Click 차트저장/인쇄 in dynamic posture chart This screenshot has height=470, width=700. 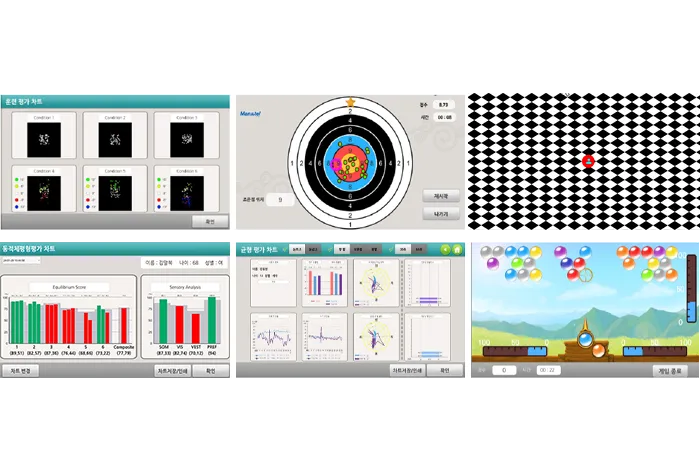[172, 370]
